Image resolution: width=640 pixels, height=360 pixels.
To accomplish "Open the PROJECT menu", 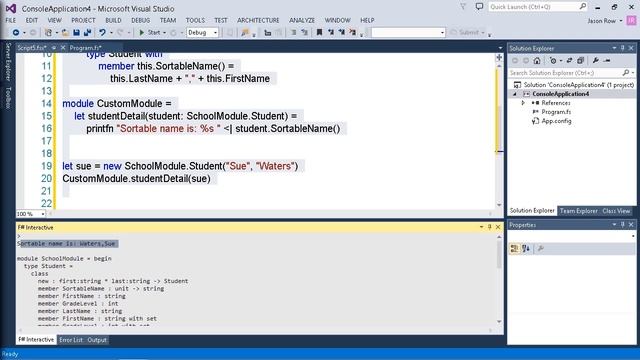I will pos(83,20).
